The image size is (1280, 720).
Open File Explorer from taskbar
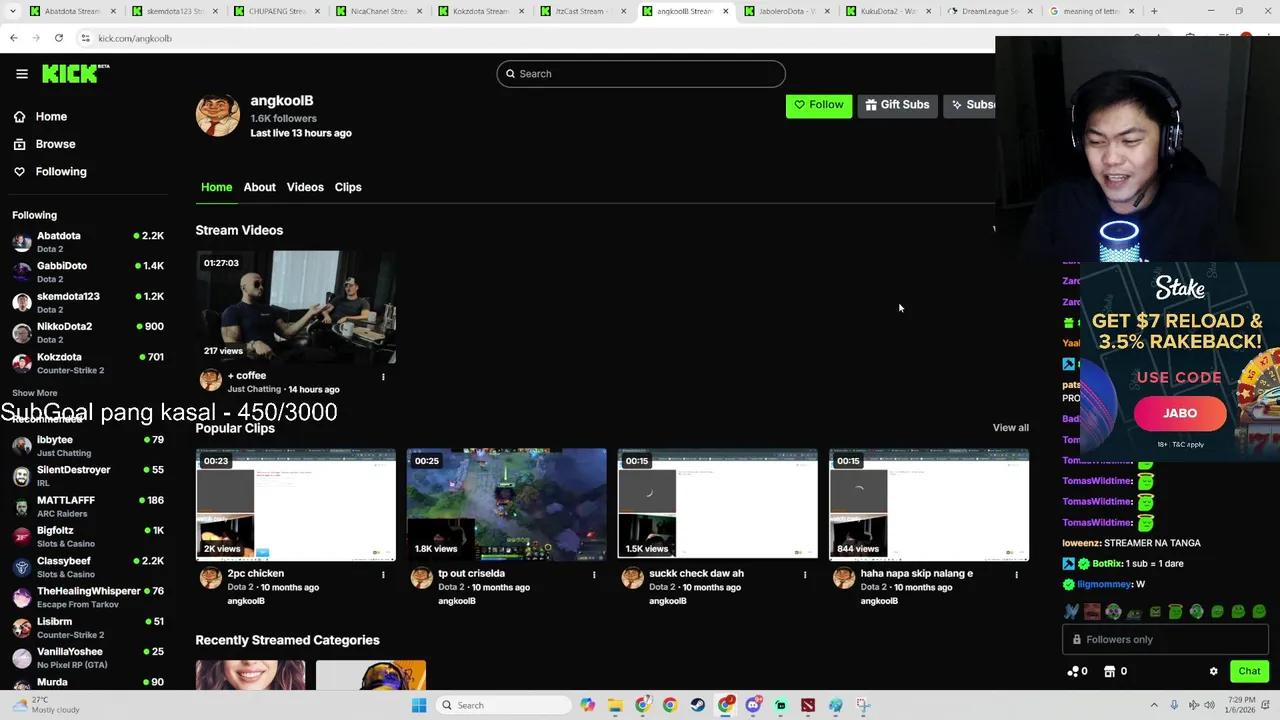[x=615, y=706]
